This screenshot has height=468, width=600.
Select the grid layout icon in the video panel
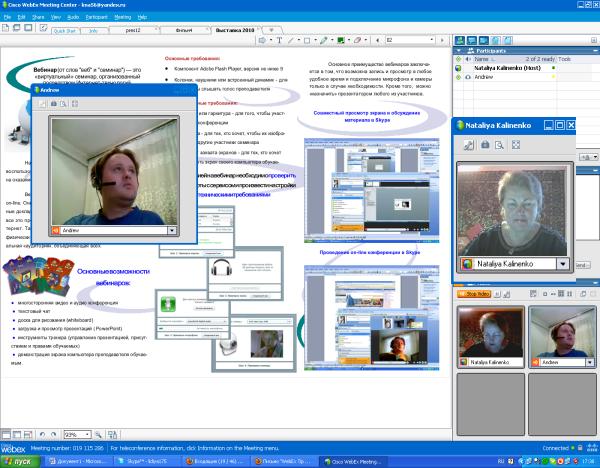coord(561,294)
